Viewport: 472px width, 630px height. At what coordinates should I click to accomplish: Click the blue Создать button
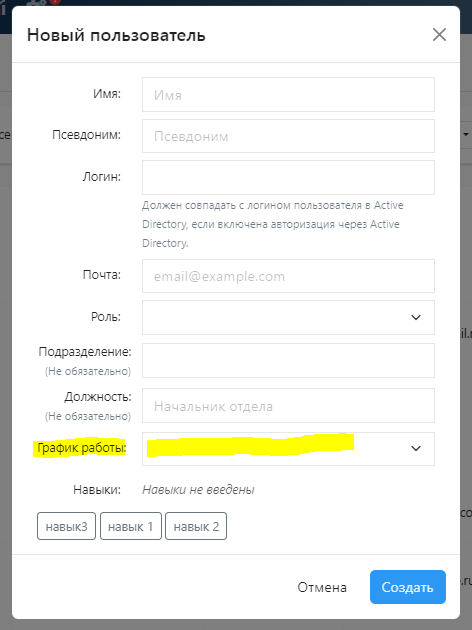pyautogui.click(x=408, y=587)
